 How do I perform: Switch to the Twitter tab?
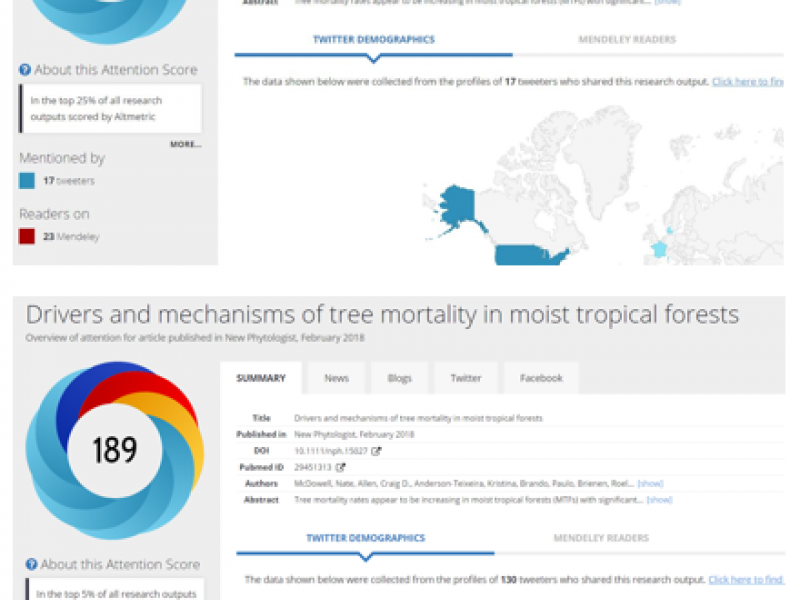tap(466, 378)
